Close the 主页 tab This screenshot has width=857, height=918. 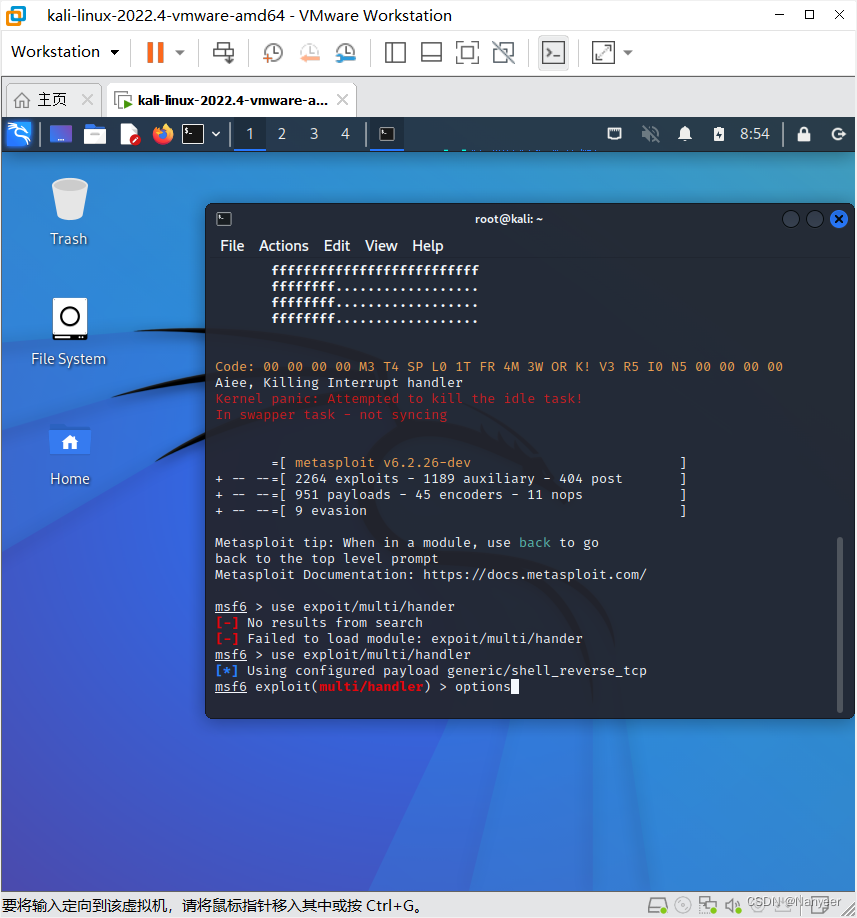coord(87,100)
